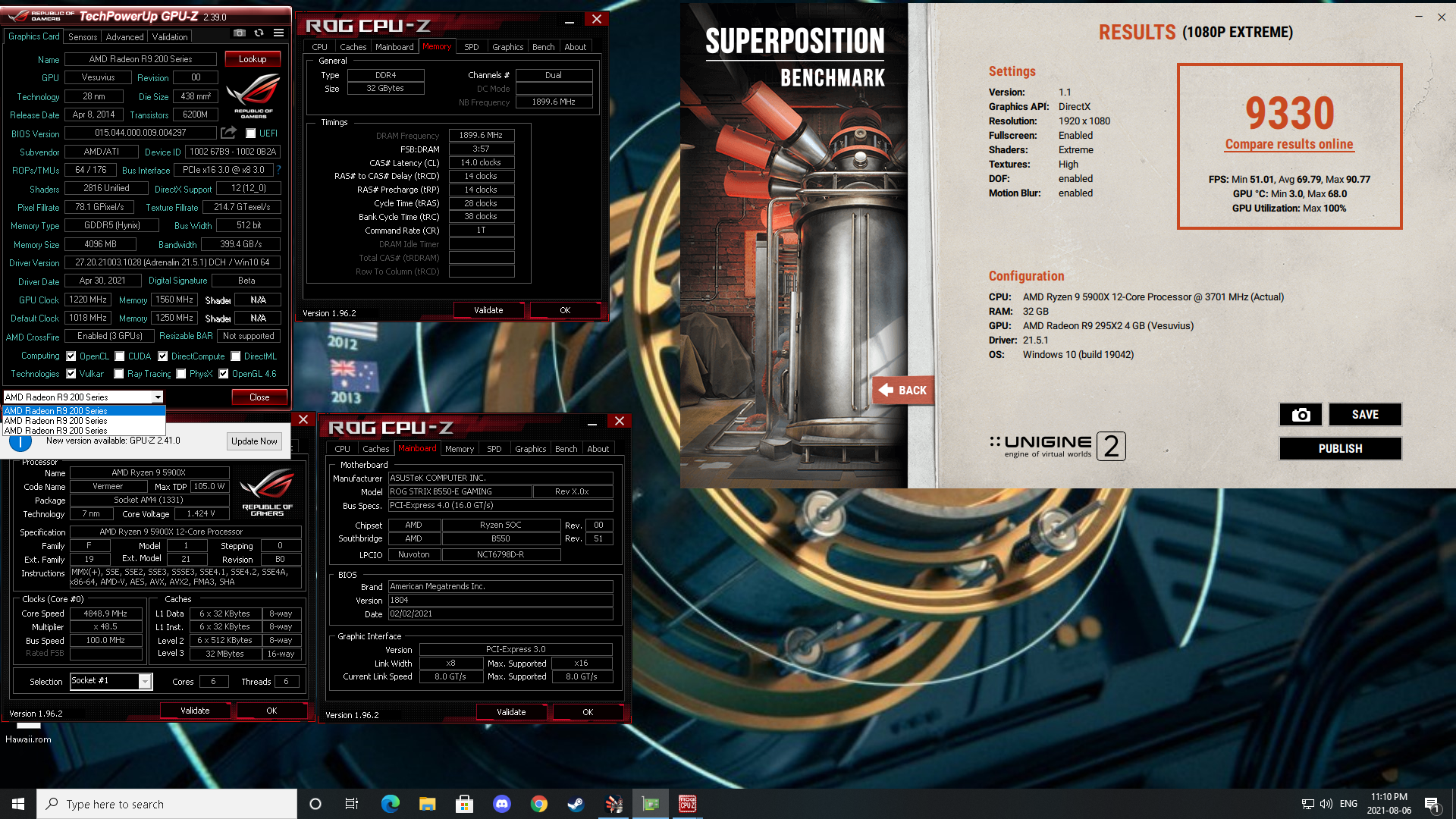Open Steam from the taskbar
1456x819 pixels.
tap(576, 804)
